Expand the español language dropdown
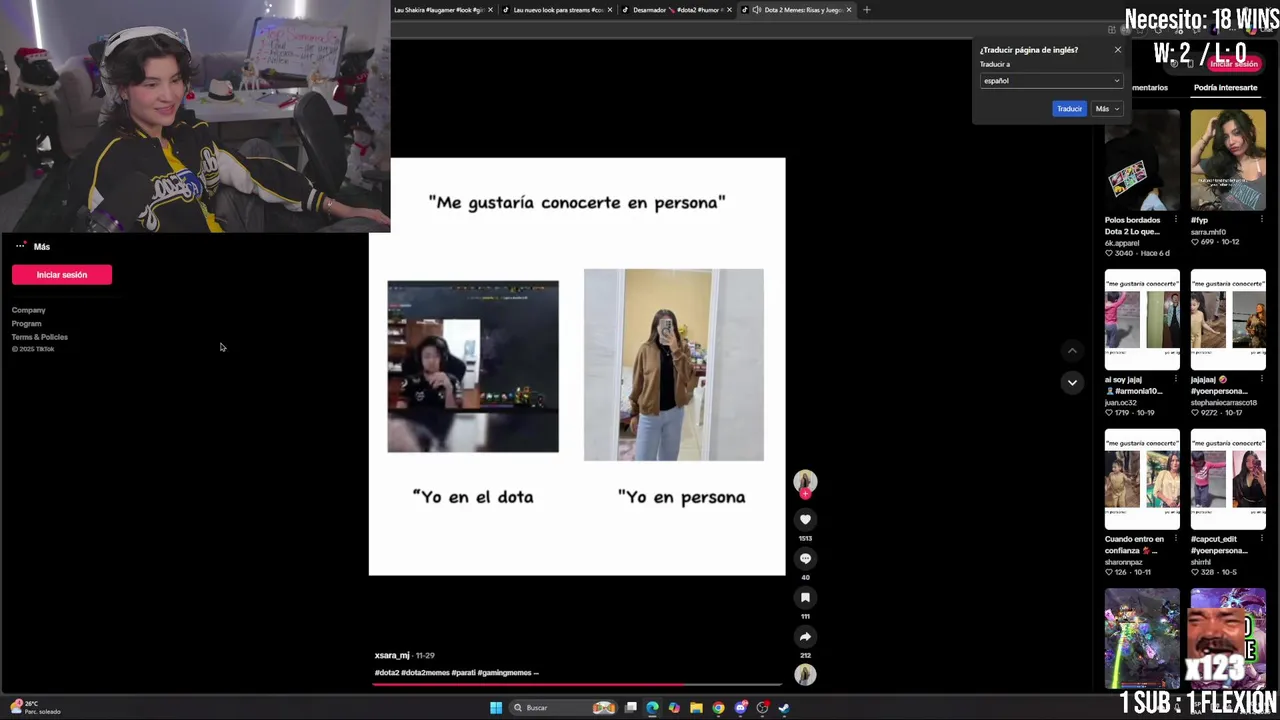The height and width of the screenshot is (720, 1280). (x=1051, y=81)
